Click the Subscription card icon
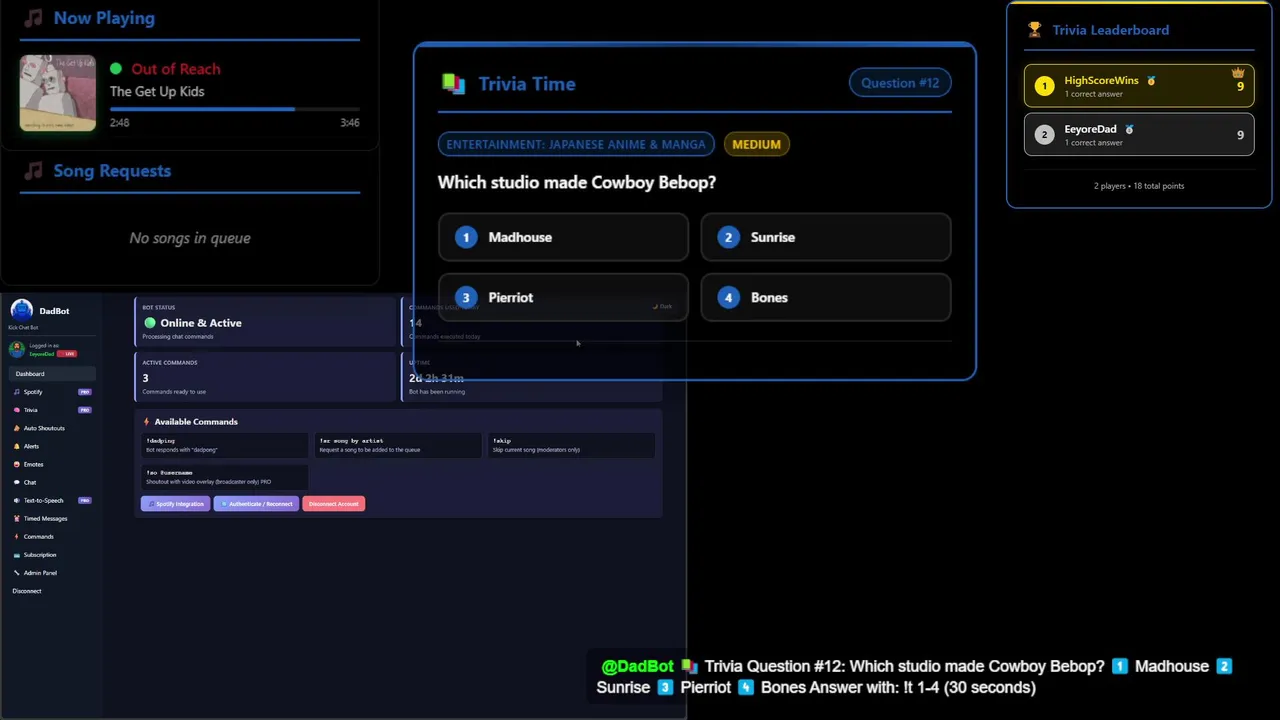 point(16,554)
